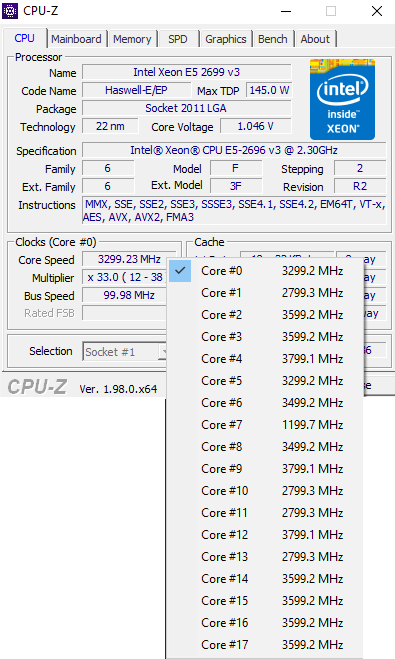Switch to the CPU tab
The width and height of the screenshot is (395, 659).
[24, 38]
